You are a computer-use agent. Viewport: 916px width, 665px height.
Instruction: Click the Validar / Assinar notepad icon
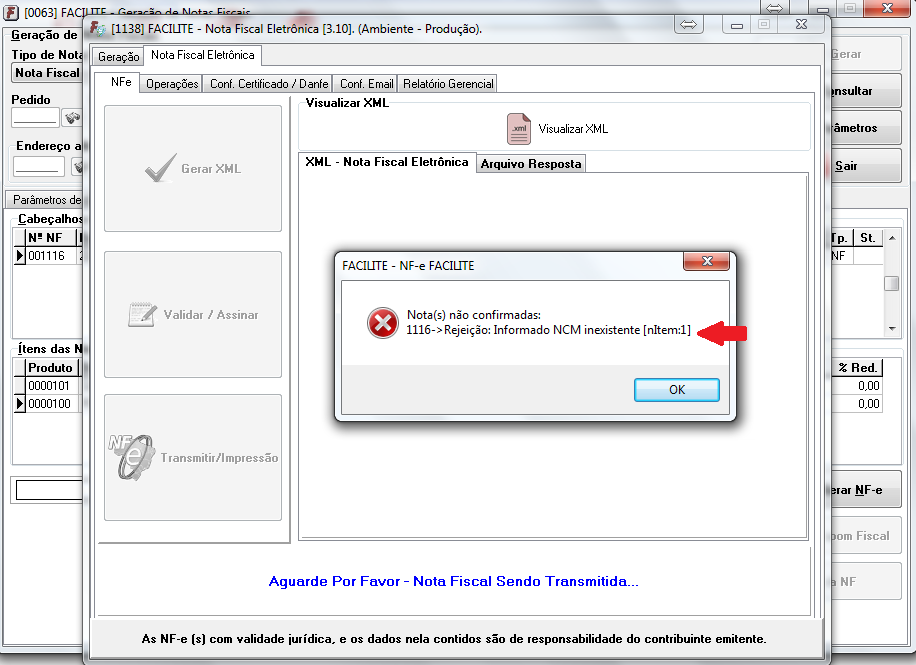pyautogui.click(x=142, y=314)
